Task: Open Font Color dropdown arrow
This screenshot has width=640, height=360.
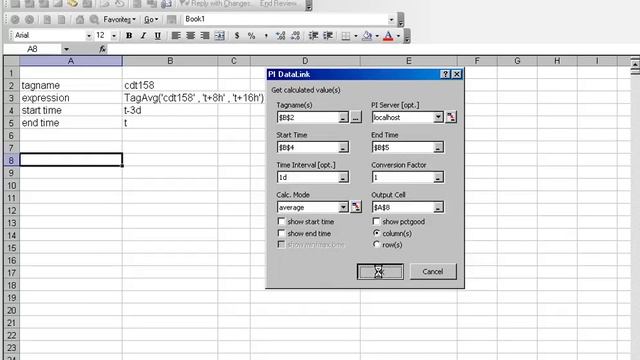Action: click(398, 36)
